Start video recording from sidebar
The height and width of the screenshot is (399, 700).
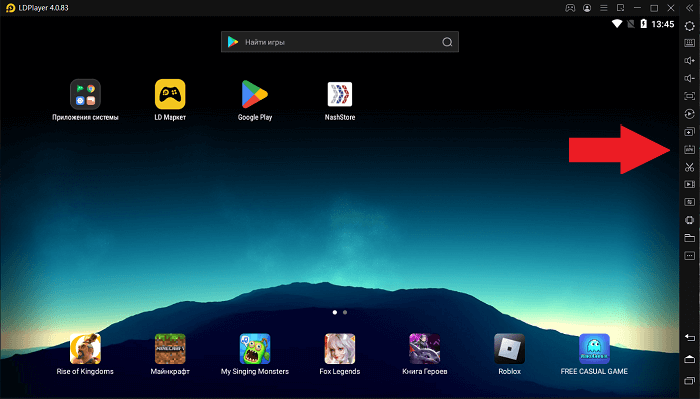pyautogui.click(x=689, y=184)
